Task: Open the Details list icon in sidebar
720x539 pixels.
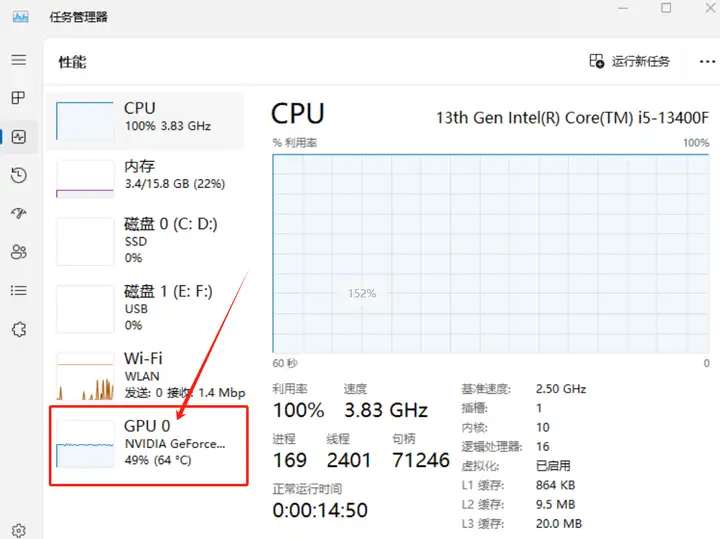Action: [x=18, y=290]
